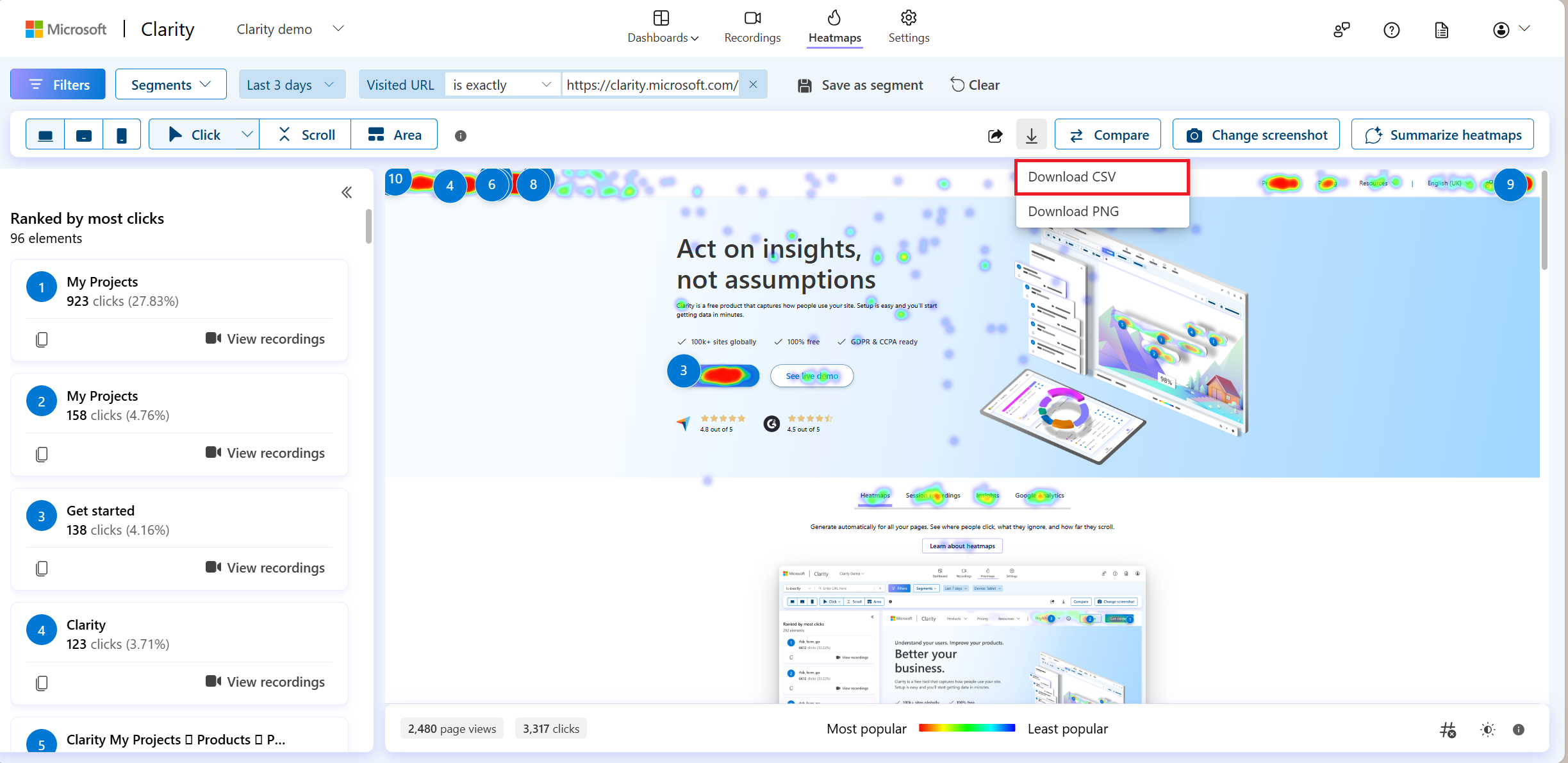
Task: Copy selector icon for Clarity 123 clicks card
Action: tap(42, 683)
